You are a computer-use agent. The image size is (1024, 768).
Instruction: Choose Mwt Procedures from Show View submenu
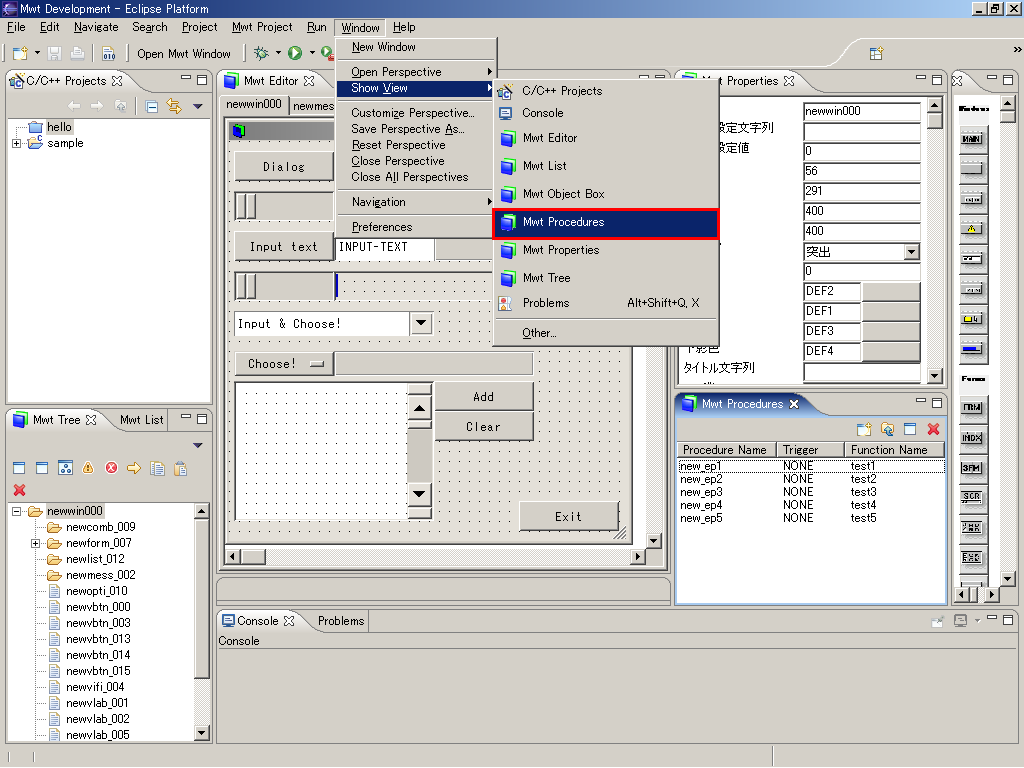[x=606, y=223]
